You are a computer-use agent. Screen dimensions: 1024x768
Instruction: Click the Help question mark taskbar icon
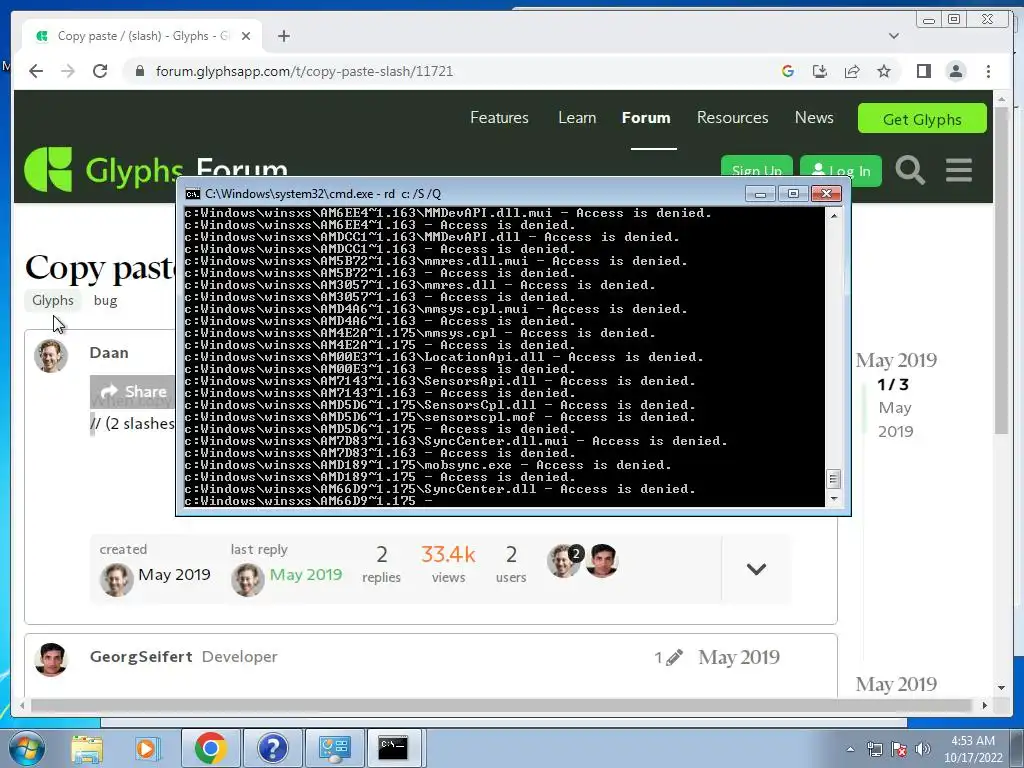272,748
